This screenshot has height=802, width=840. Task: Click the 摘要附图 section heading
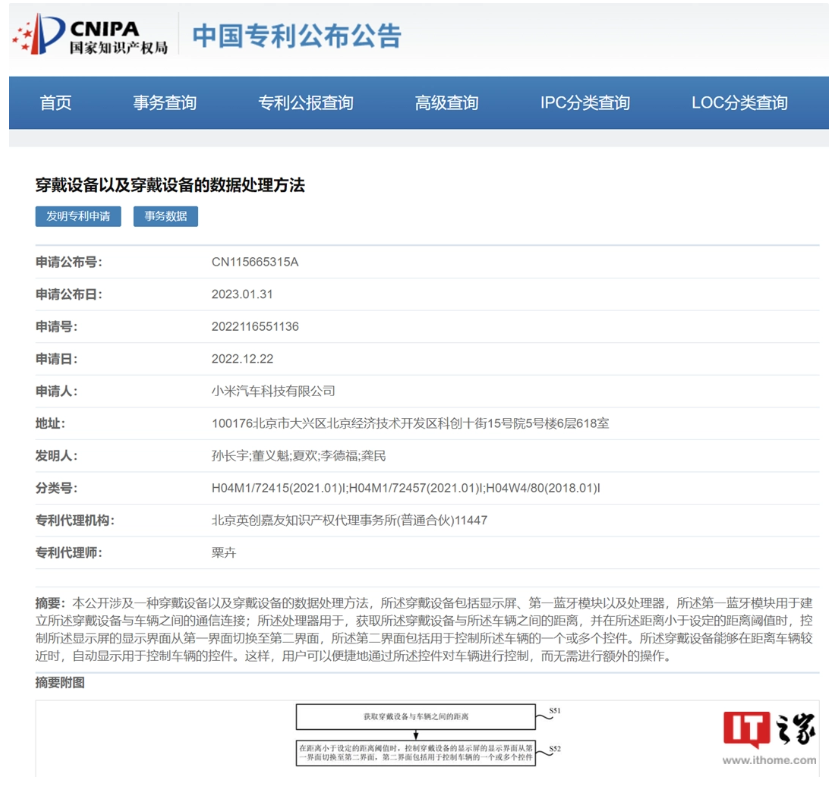60,682
